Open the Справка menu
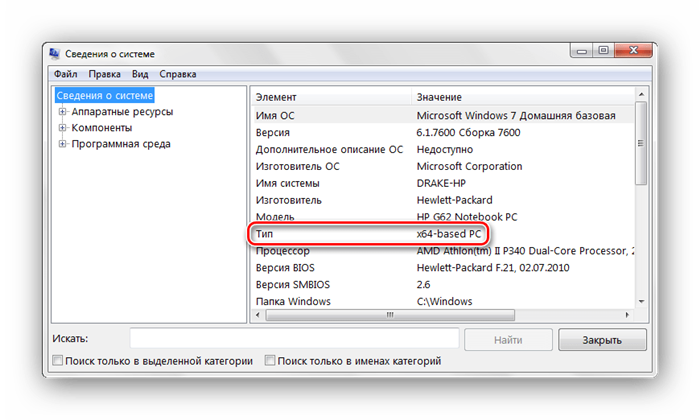Viewport: 700px width, 420px height. tap(178, 74)
